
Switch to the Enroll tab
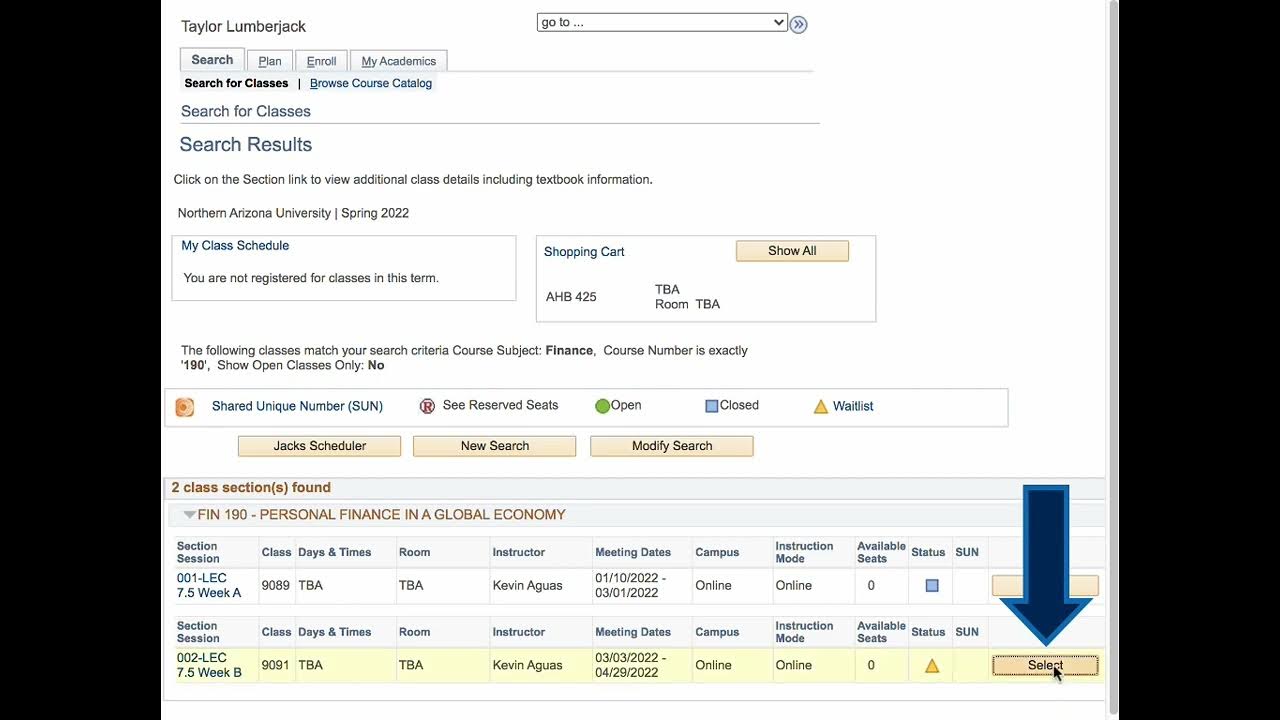[x=321, y=61]
